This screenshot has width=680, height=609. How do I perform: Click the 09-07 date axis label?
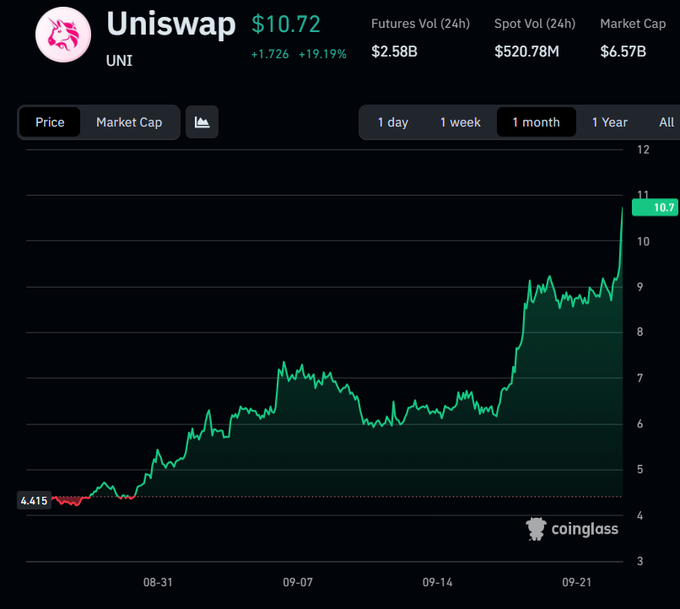click(298, 582)
